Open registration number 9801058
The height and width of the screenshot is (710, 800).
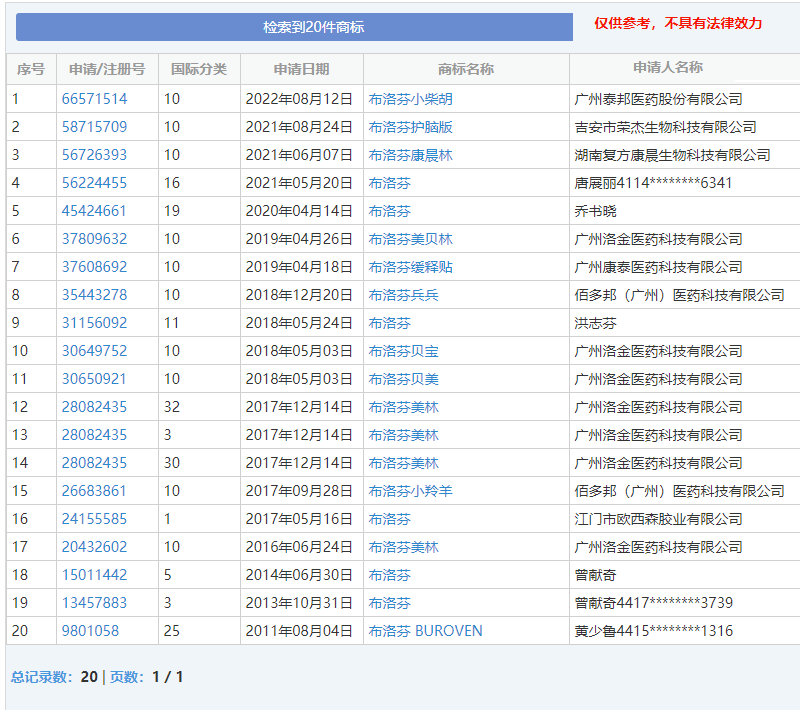tap(90, 631)
